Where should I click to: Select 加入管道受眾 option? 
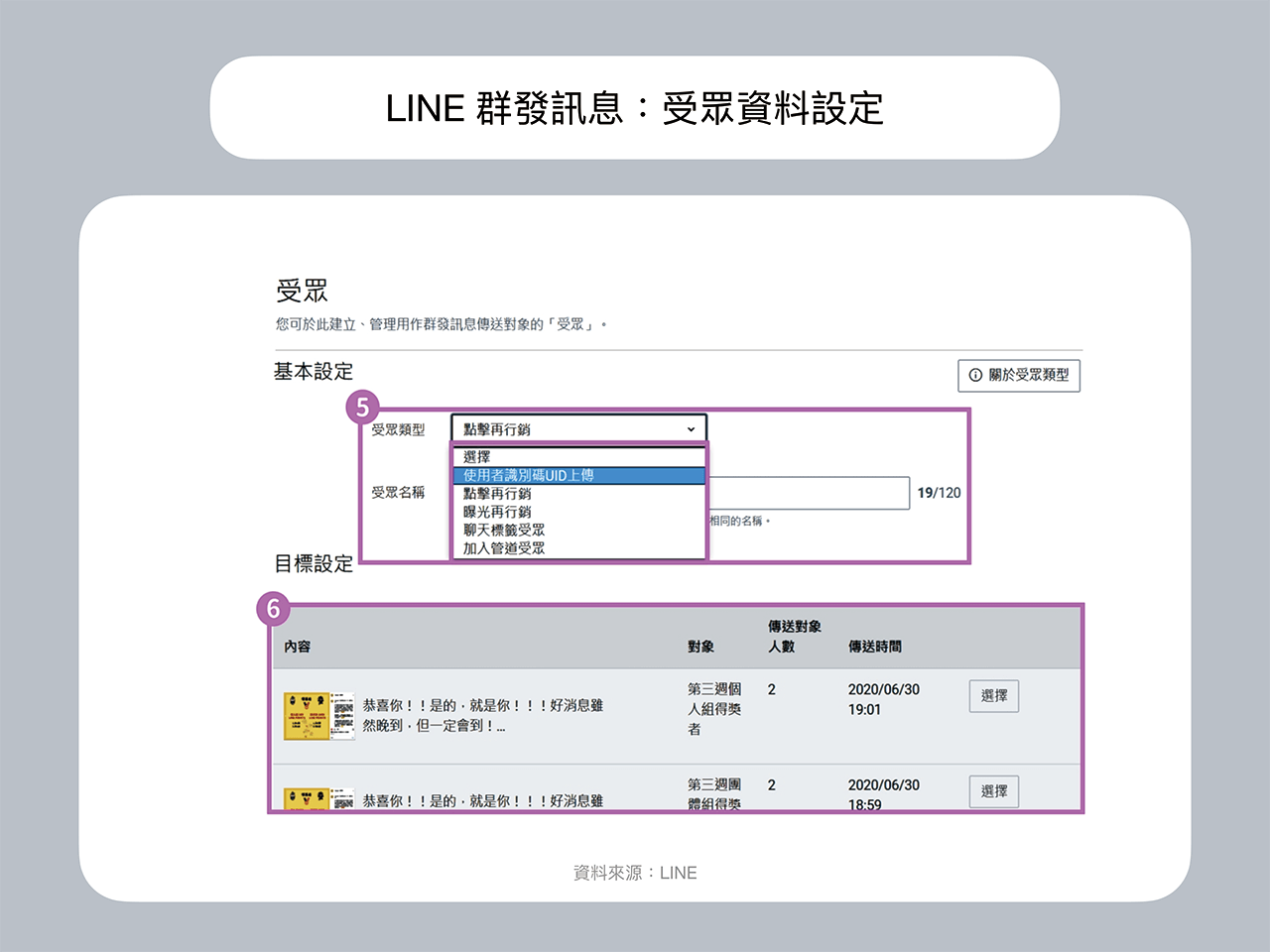pyautogui.click(x=579, y=547)
